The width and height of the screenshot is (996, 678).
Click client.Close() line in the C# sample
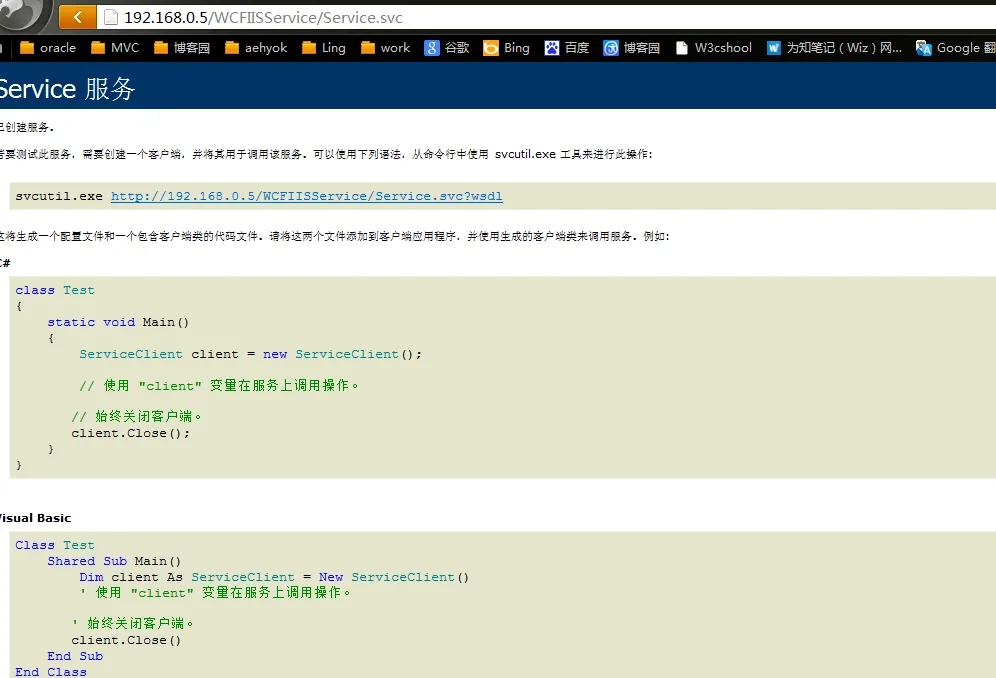pos(130,433)
